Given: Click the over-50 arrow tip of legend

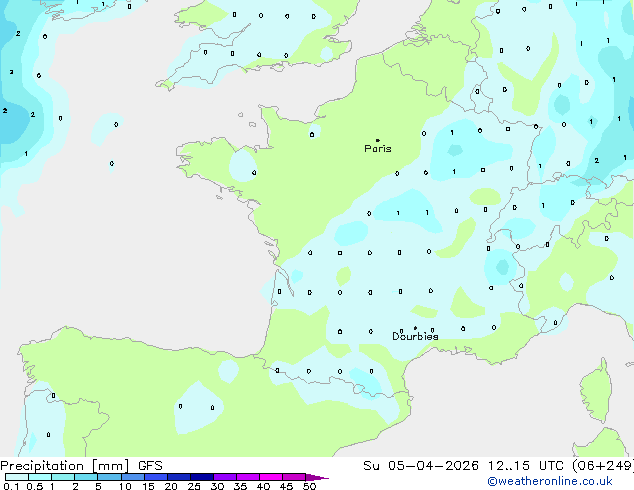Looking at the screenshot, I should pyautogui.click(x=317, y=478).
